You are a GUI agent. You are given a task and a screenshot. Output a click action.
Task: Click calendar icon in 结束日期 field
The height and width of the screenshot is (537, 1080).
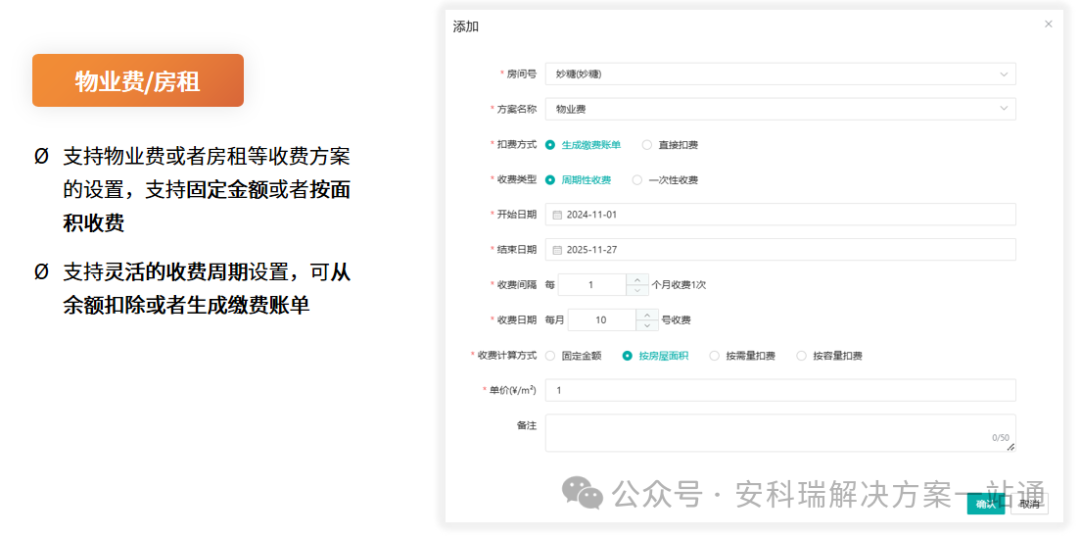[x=557, y=250]
